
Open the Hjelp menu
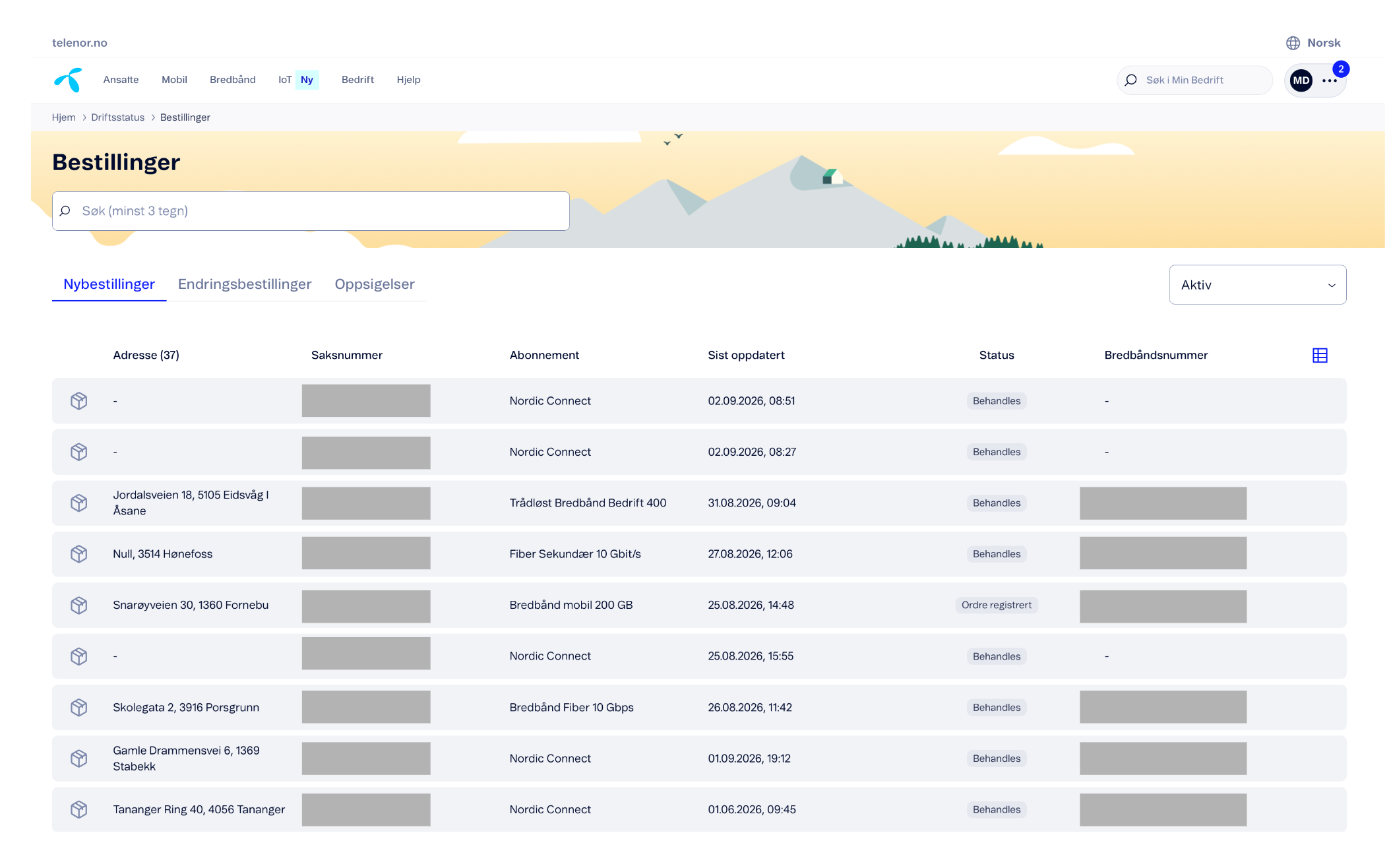[408, 80]
